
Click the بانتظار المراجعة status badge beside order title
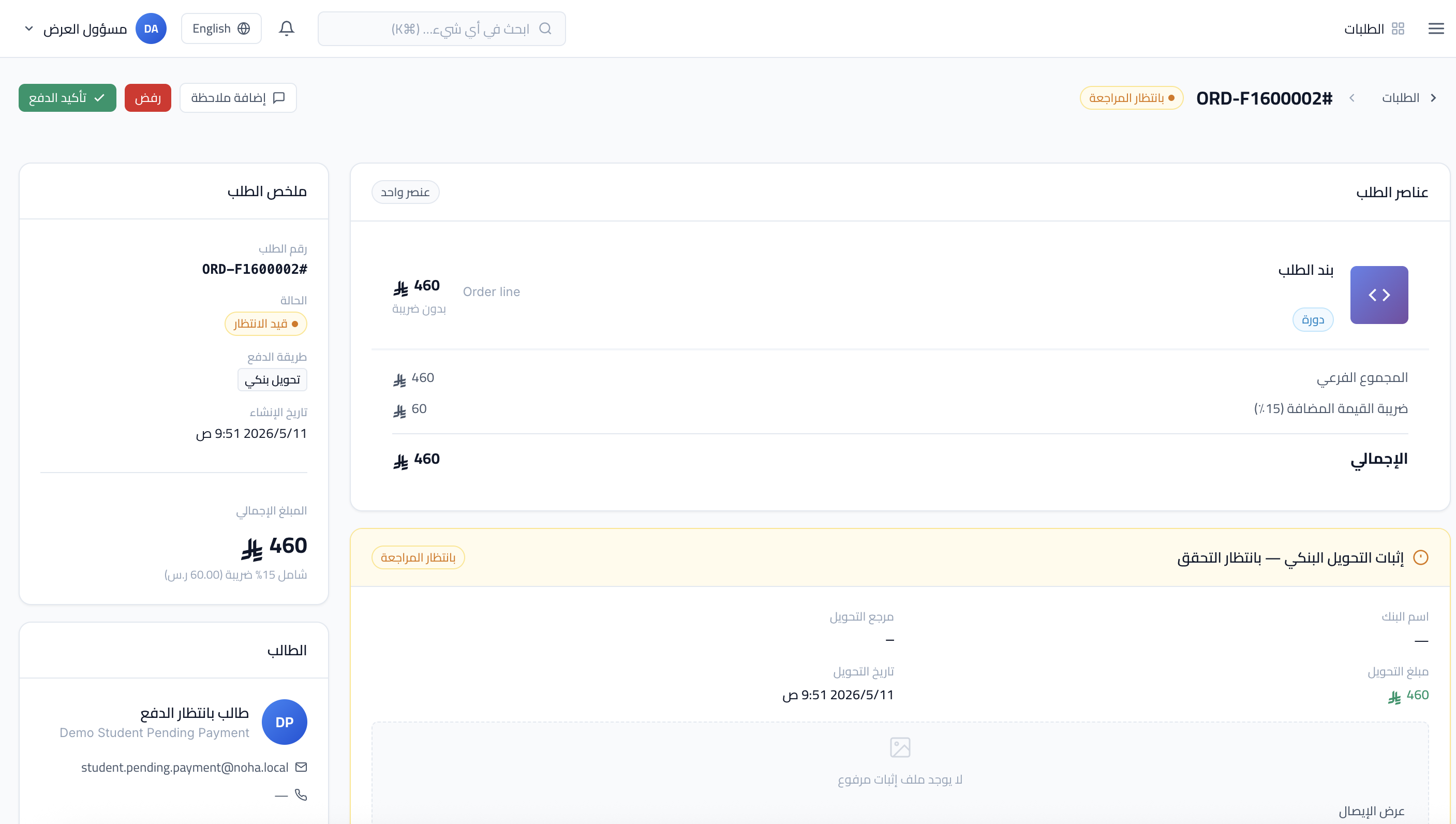1131,98
